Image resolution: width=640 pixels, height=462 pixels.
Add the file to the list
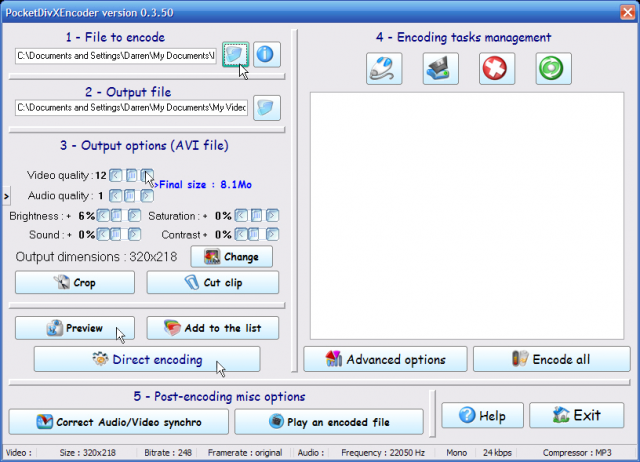point(213,328)
